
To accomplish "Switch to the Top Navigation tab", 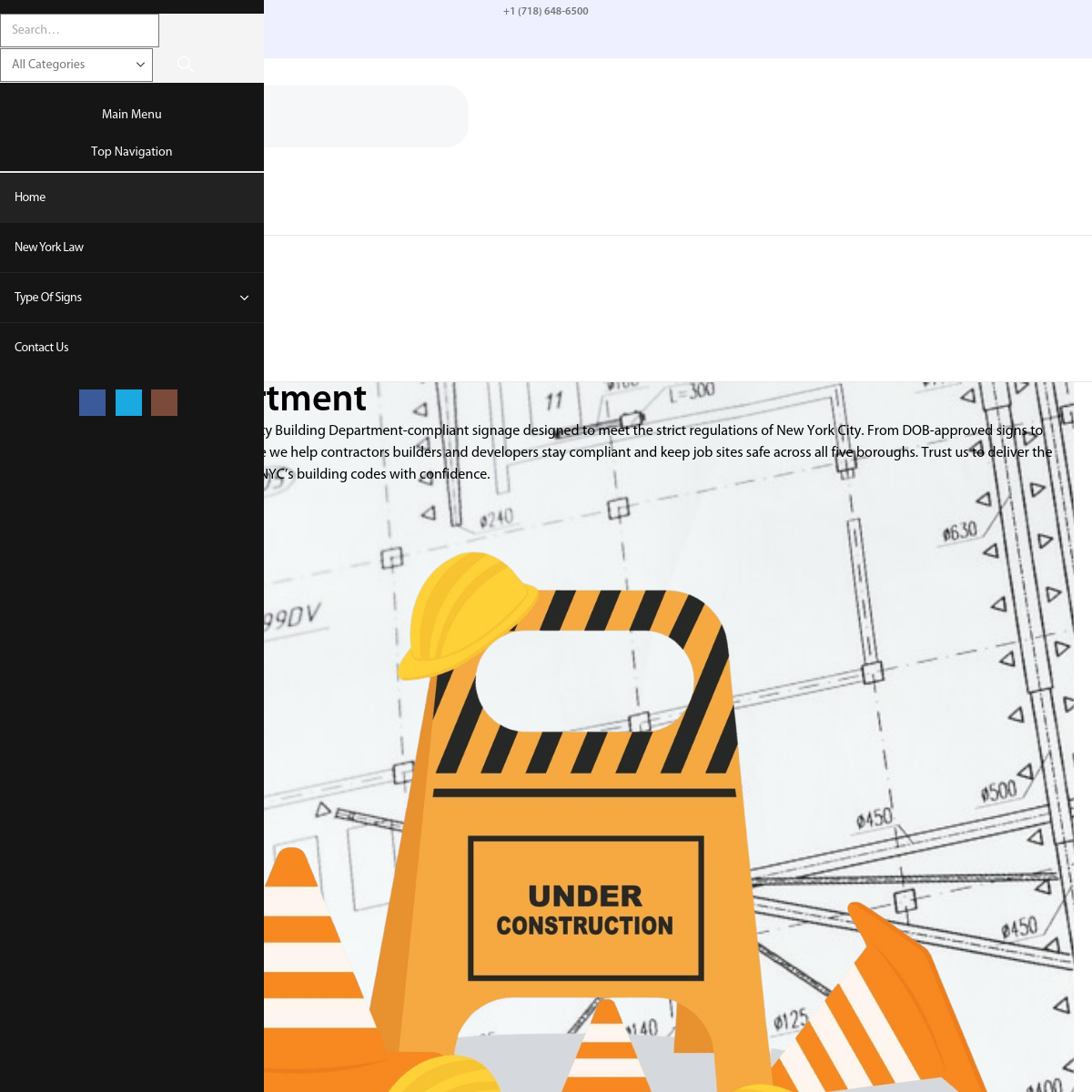I will [132, 151].
